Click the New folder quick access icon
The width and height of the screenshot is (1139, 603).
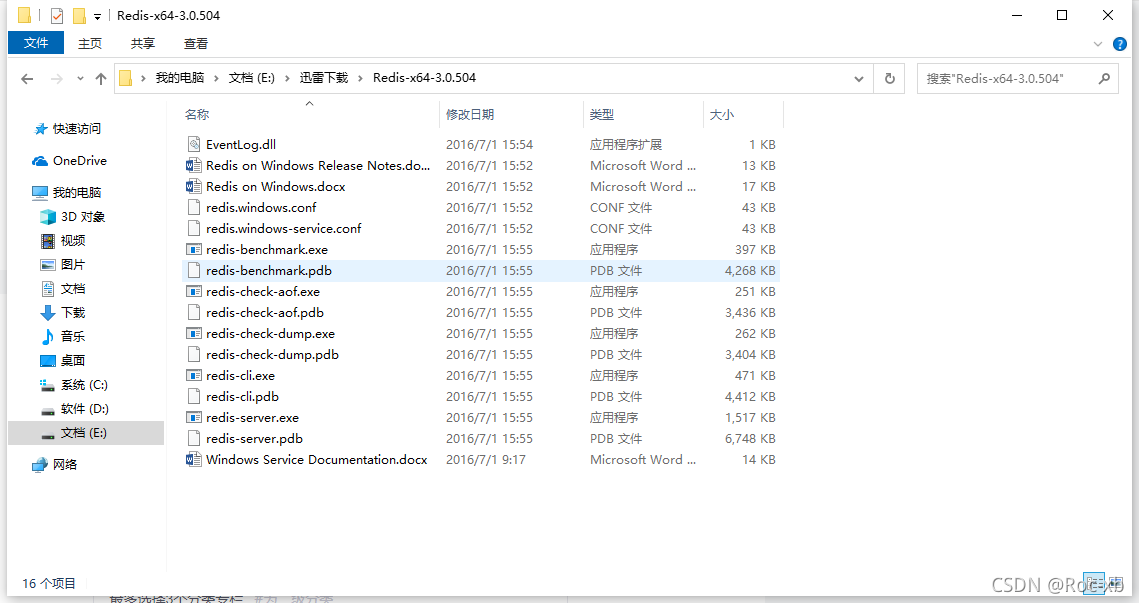pyautogui.click(x=79, y=15)
